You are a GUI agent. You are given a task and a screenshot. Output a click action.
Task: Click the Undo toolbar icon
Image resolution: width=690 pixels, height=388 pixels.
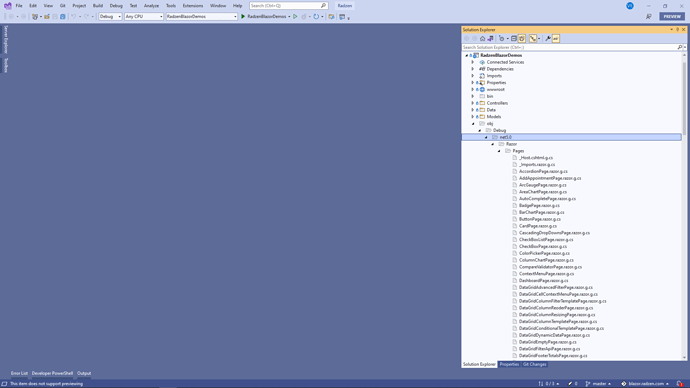pos(73,17)
